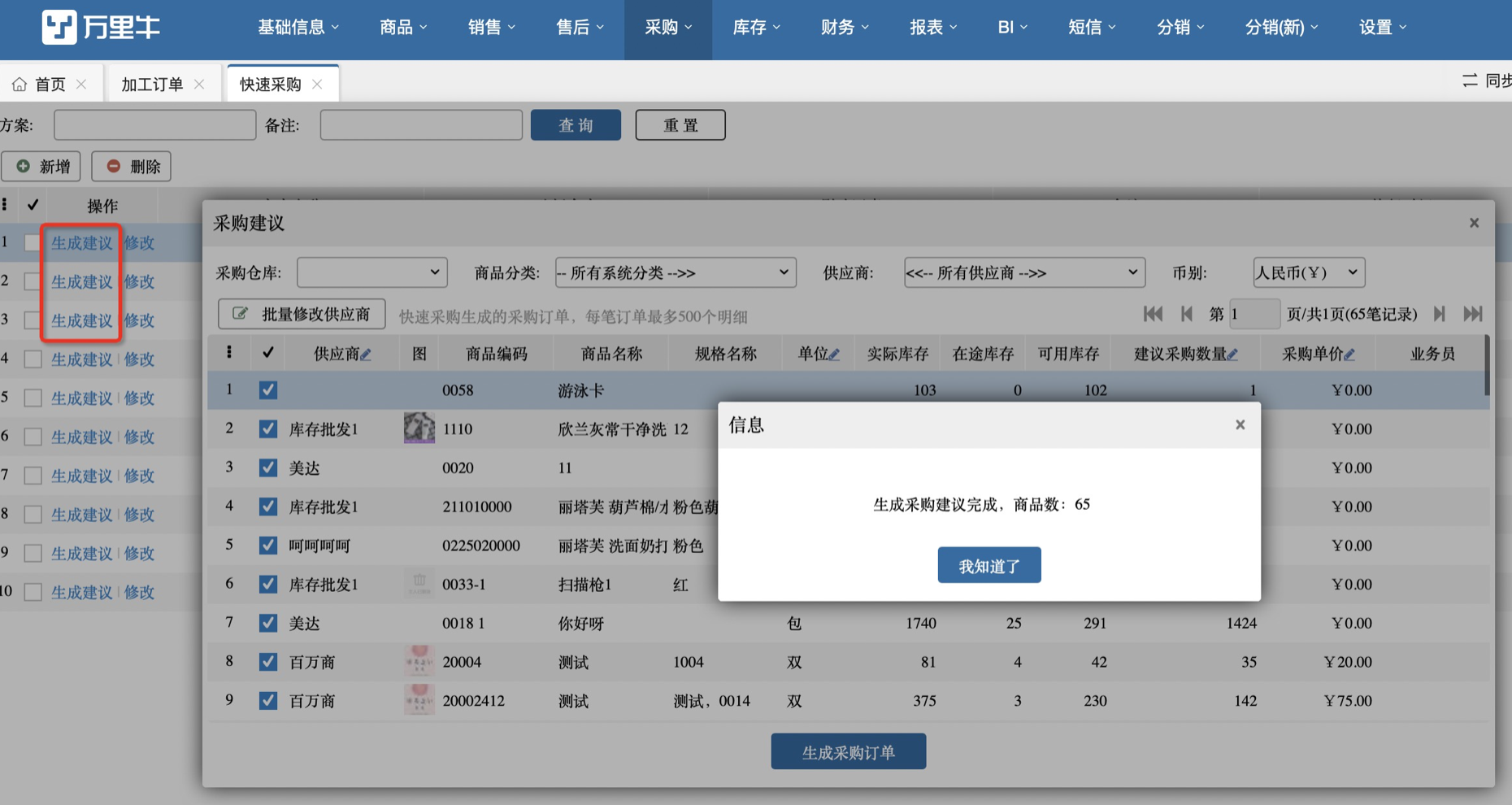Open the 销售 menu
1512x805 pixels.
[492, 28]
